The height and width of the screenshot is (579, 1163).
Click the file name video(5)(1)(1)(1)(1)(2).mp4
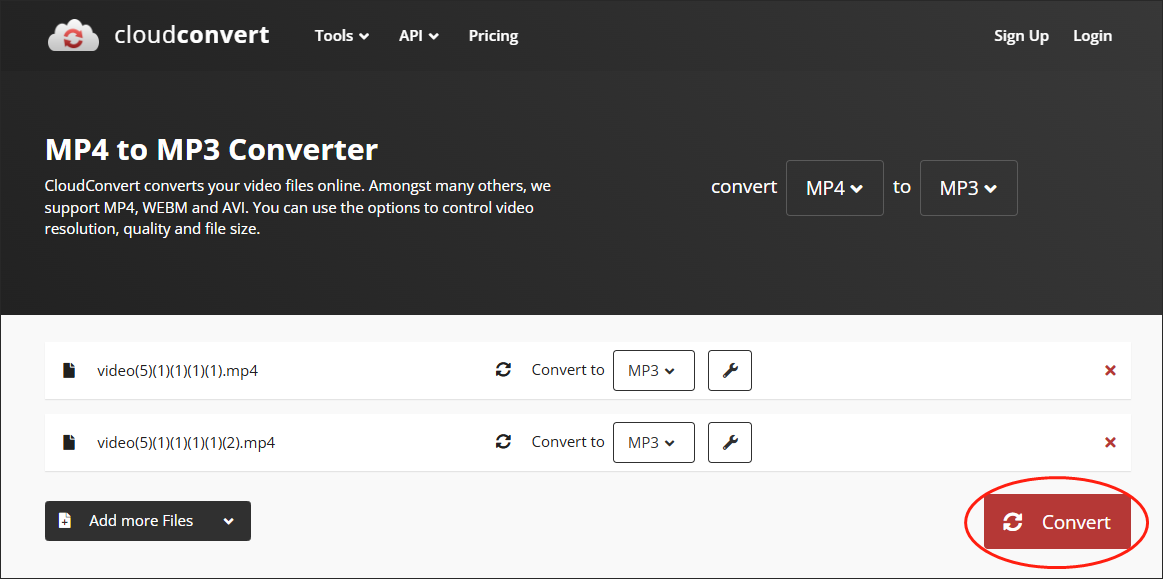(x=186, y=443)
